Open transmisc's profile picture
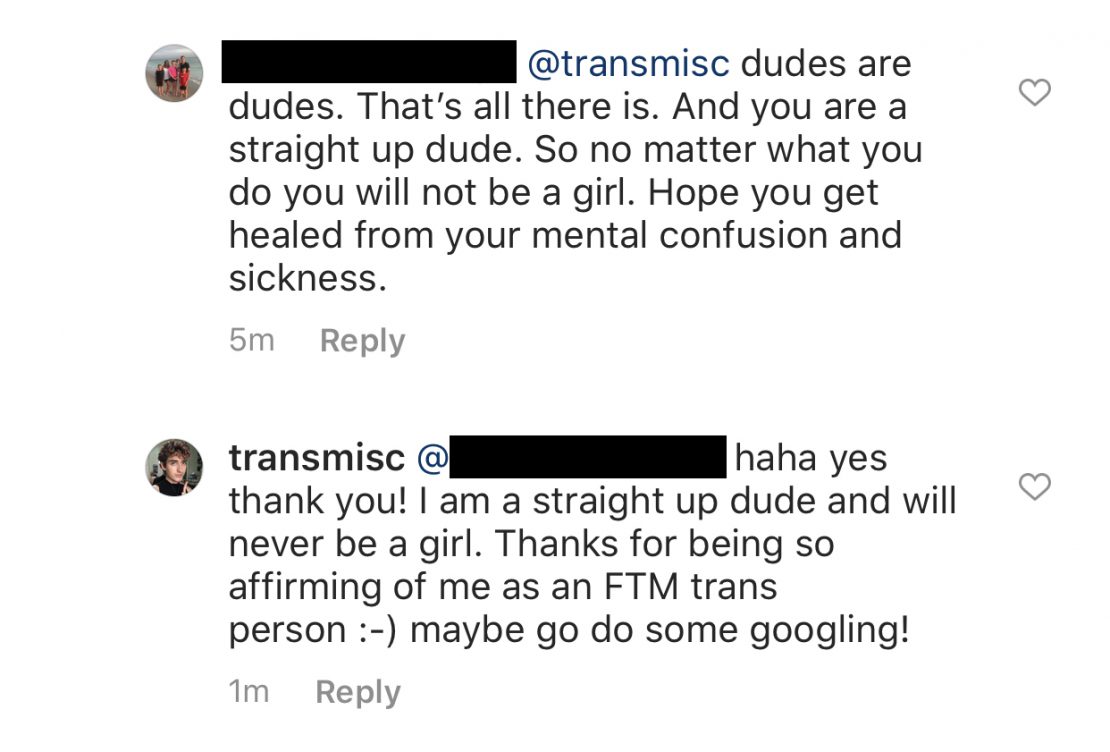The height and width of the screenshot is (752, 1110). [174, 467]
